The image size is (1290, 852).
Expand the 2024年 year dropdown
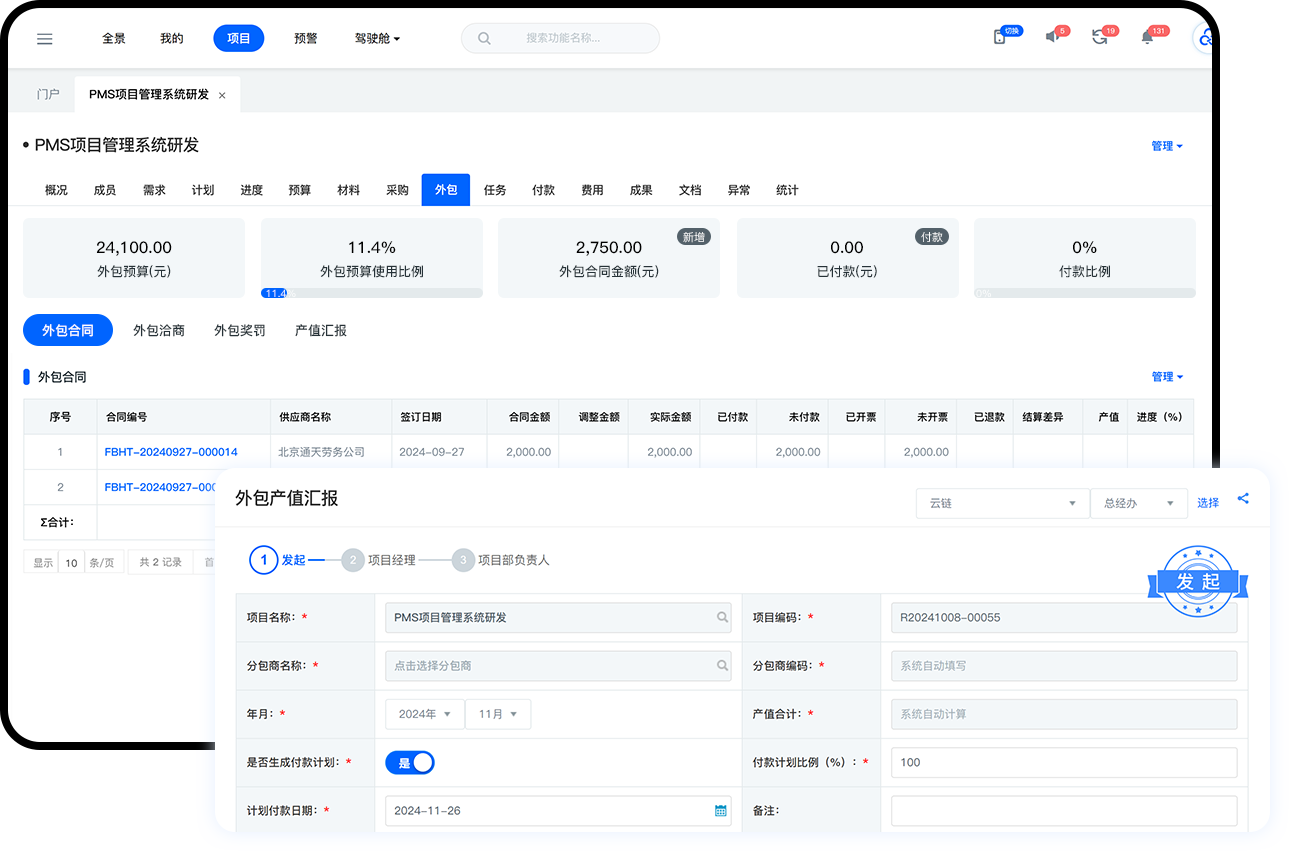click(x=424, y=714)
